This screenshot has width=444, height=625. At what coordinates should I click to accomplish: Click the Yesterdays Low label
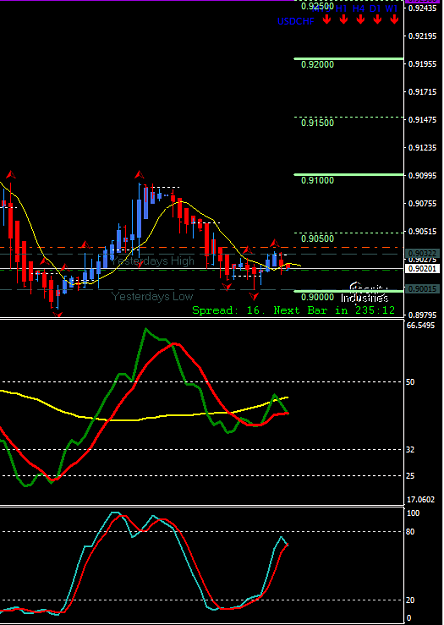(152, 296)
